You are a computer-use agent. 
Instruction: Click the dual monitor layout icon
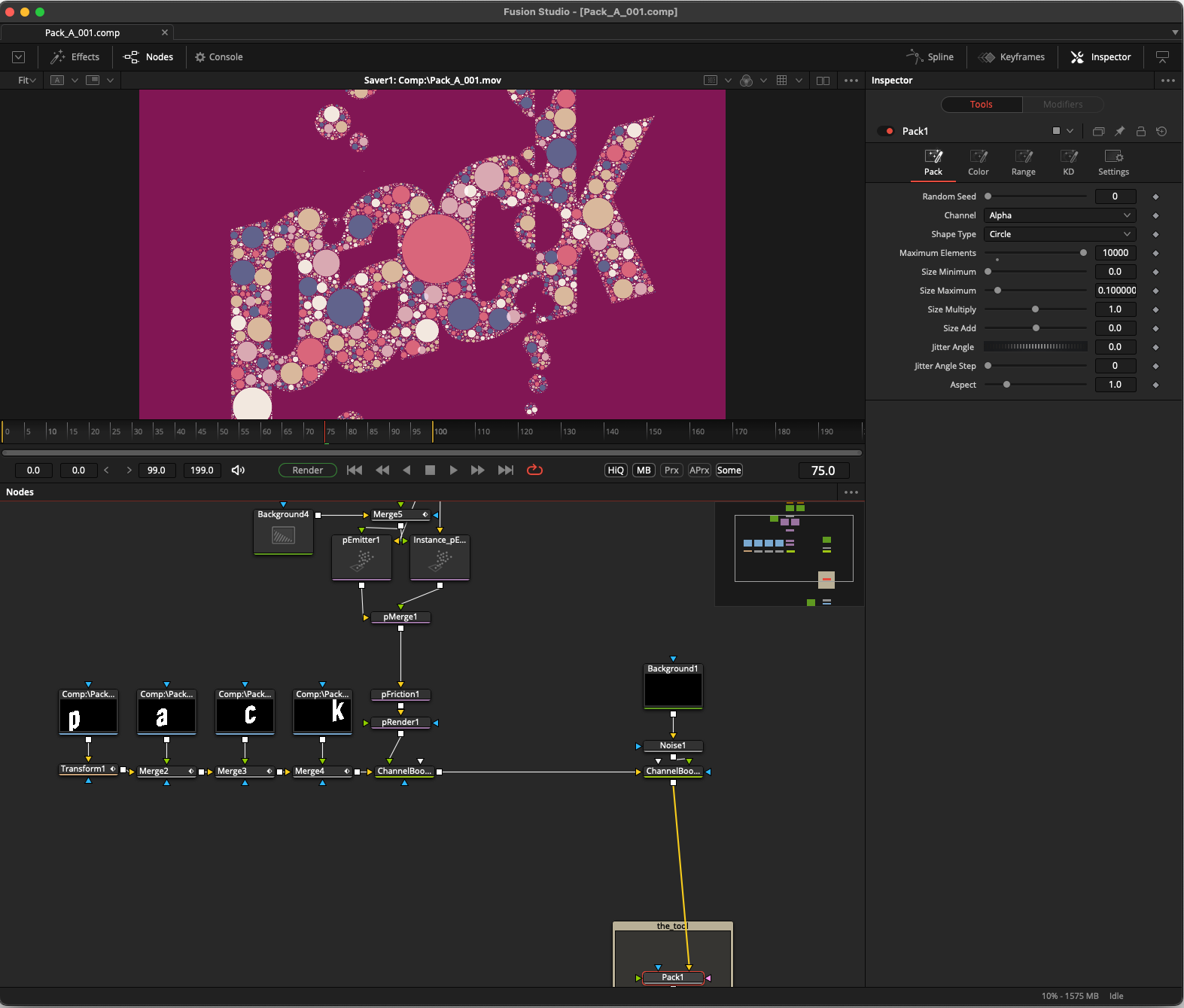tap(1162, 57)
